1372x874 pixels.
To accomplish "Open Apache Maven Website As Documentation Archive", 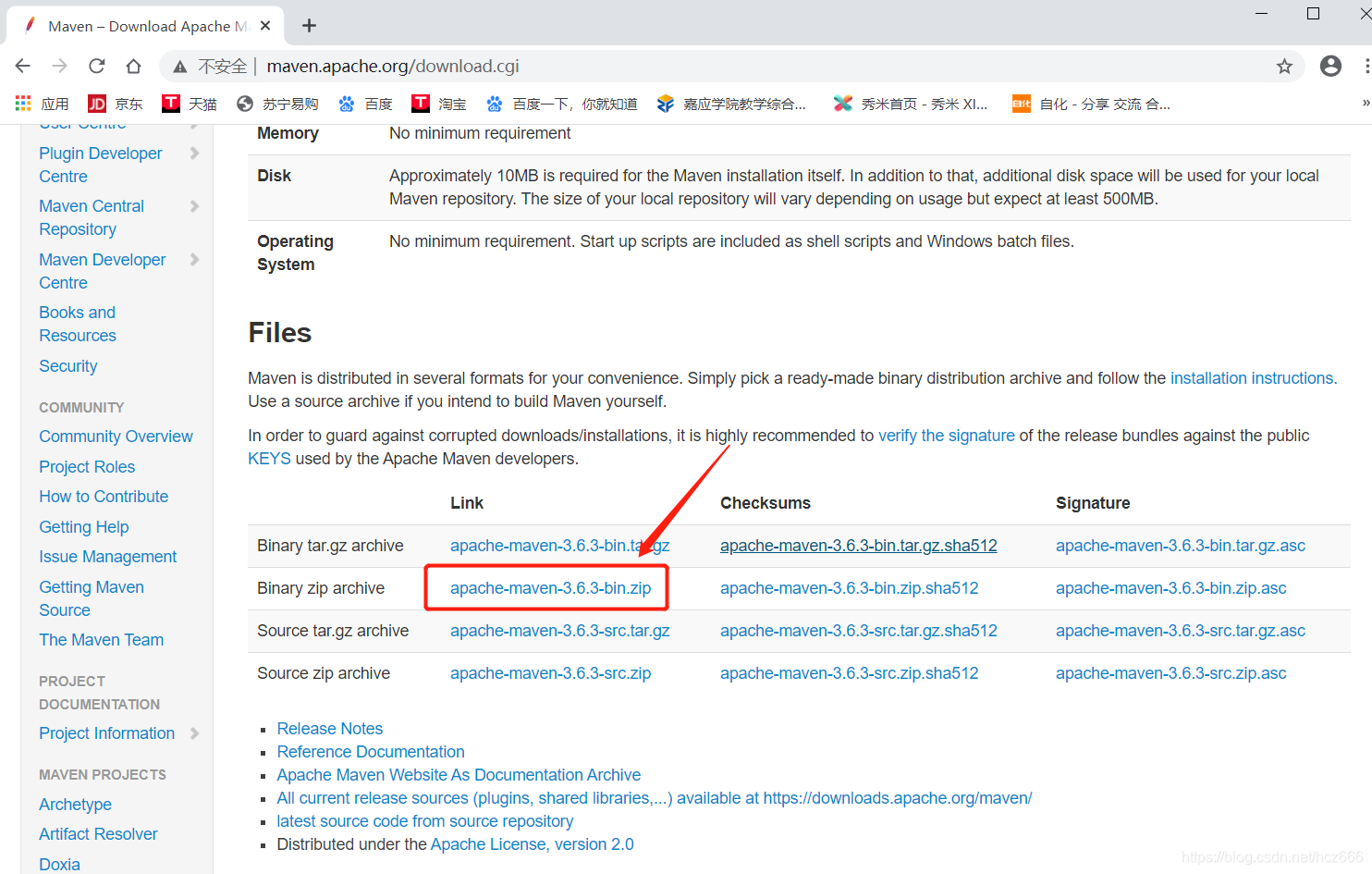I will click(459, 775).
